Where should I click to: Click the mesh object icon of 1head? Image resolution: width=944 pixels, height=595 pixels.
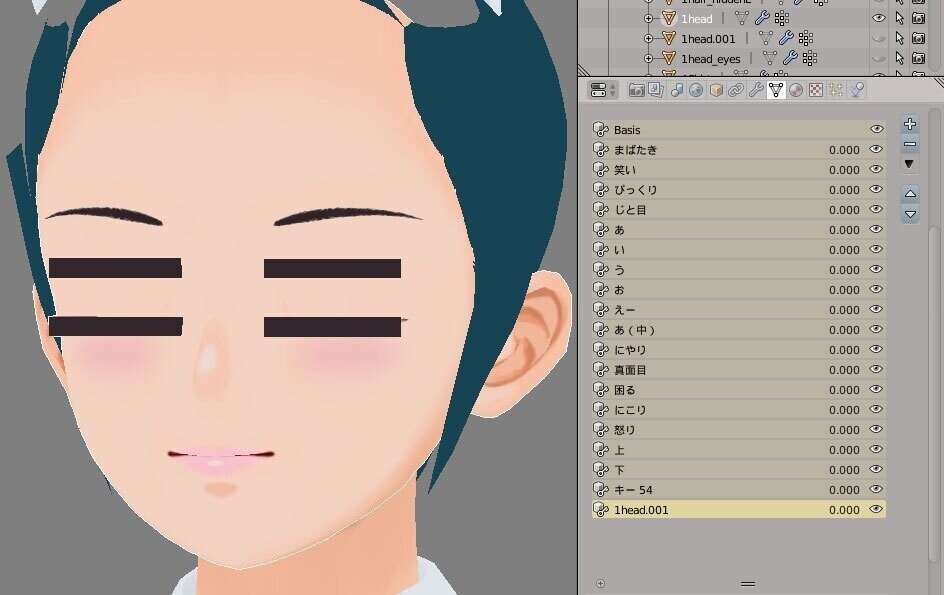pyautogui.click(x=668, y=19)
